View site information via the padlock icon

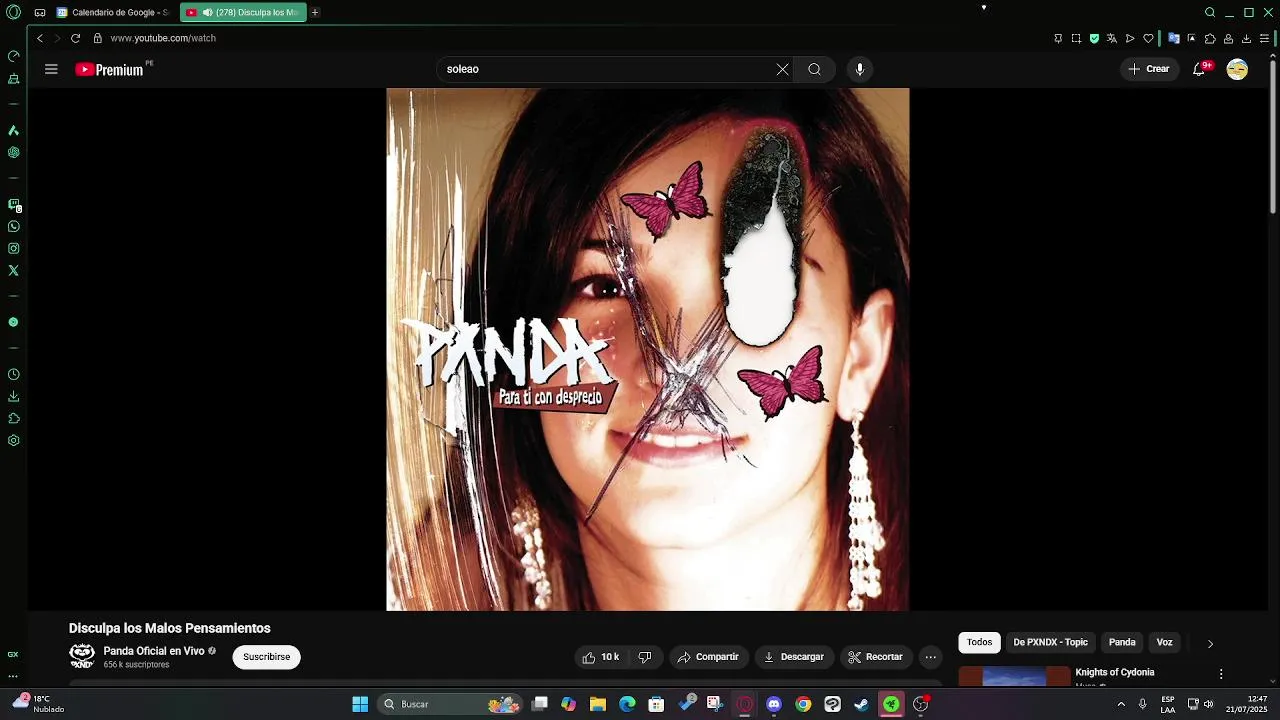(x=97, y=38)
